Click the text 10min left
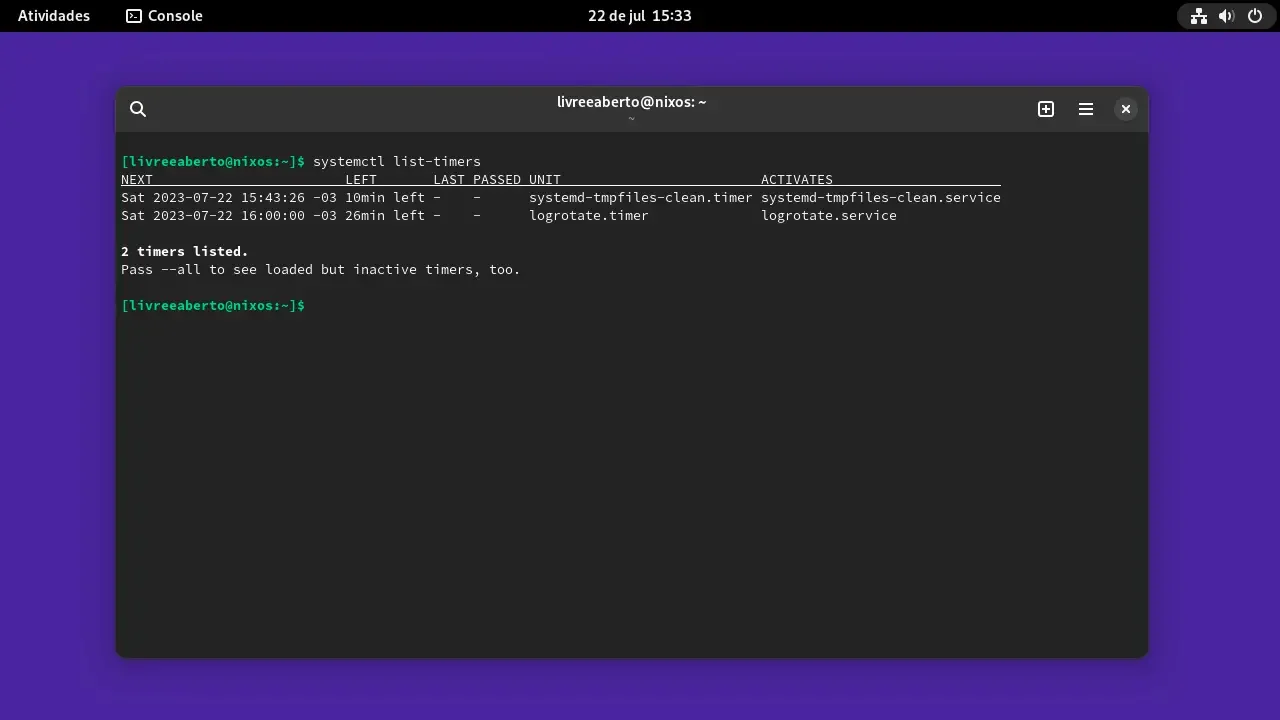 pos(385,198)
